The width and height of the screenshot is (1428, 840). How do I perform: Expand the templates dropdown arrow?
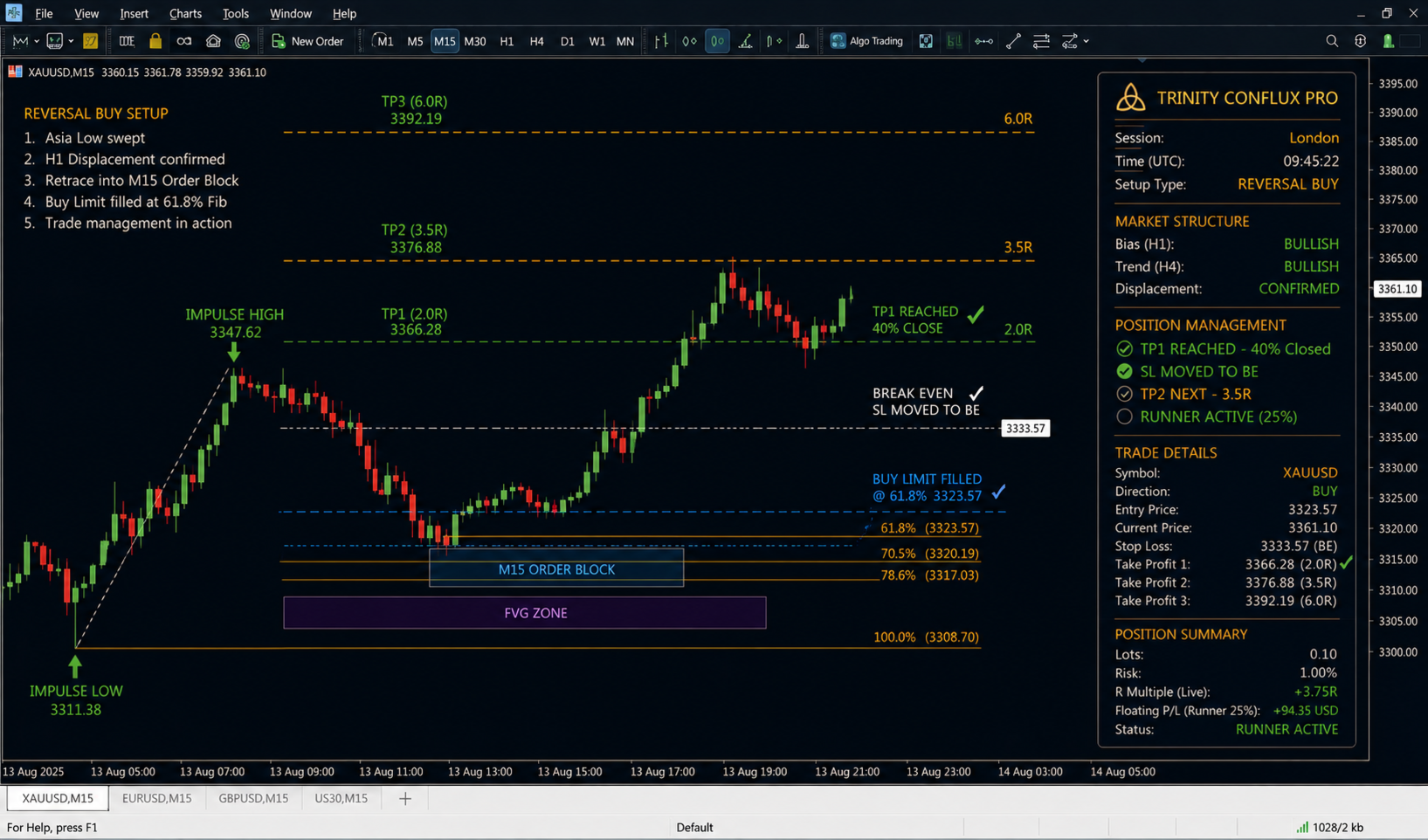tap(71, 41)
